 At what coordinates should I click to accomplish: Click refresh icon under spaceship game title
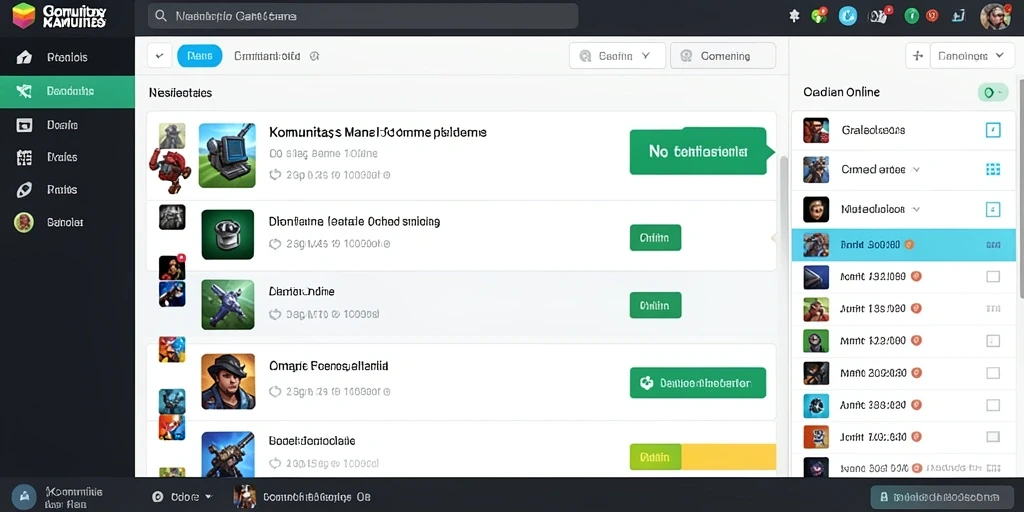(x=275, y=314)
